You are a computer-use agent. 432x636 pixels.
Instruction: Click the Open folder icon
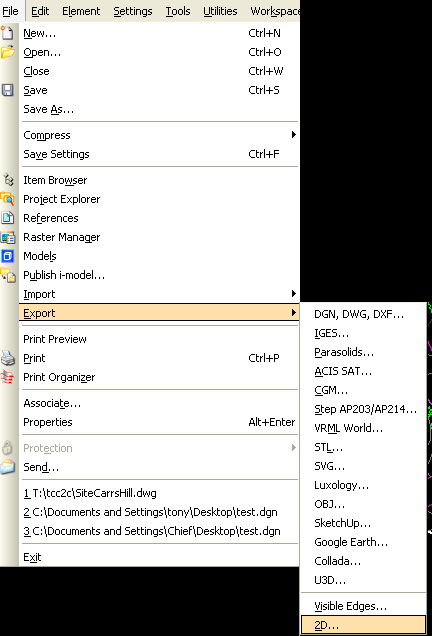(7, 52)
